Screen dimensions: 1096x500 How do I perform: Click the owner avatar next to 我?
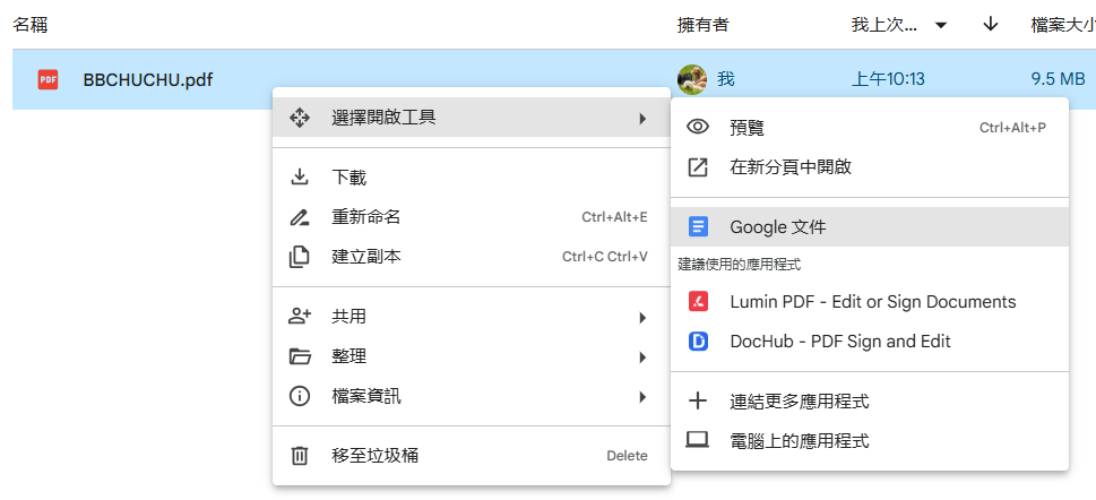691,79
